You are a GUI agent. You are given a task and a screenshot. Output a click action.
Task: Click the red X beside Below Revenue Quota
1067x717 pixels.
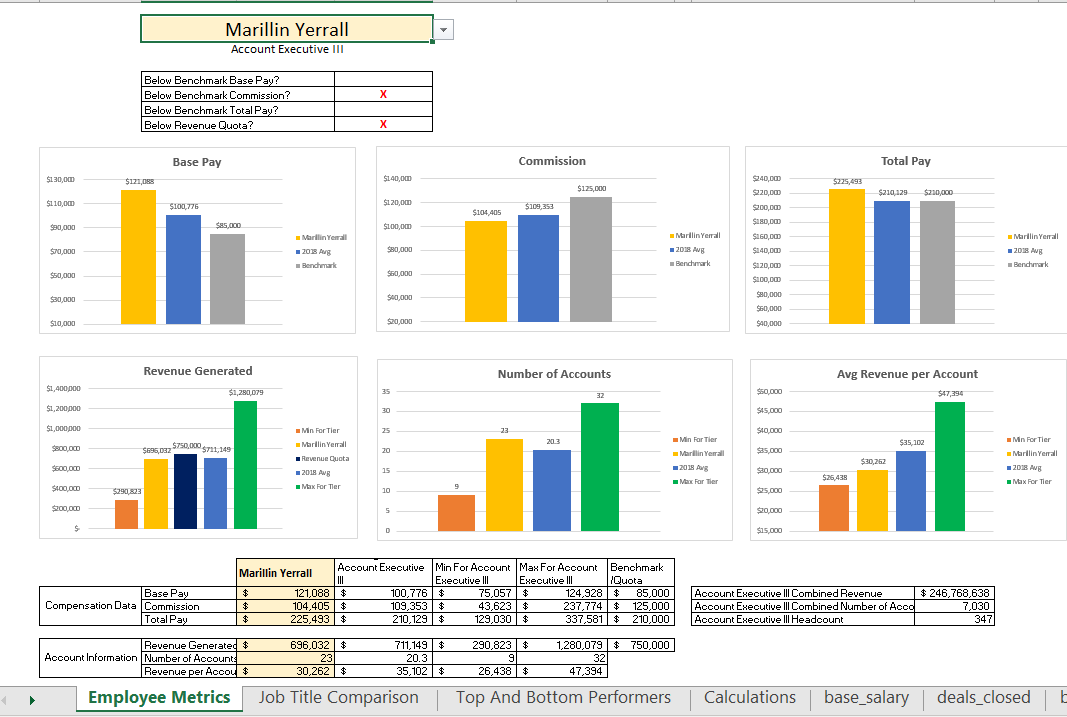click(x=382, y=122)
